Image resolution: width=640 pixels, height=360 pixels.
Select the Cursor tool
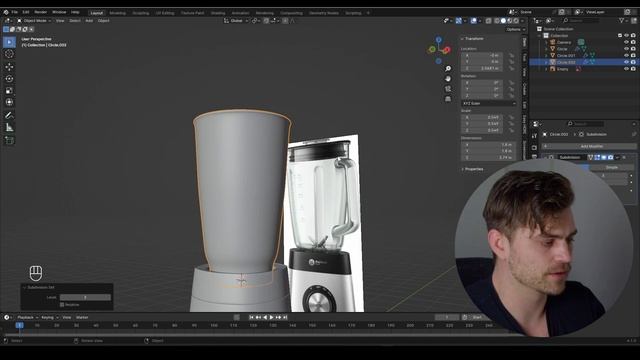[x=9, y=54]
